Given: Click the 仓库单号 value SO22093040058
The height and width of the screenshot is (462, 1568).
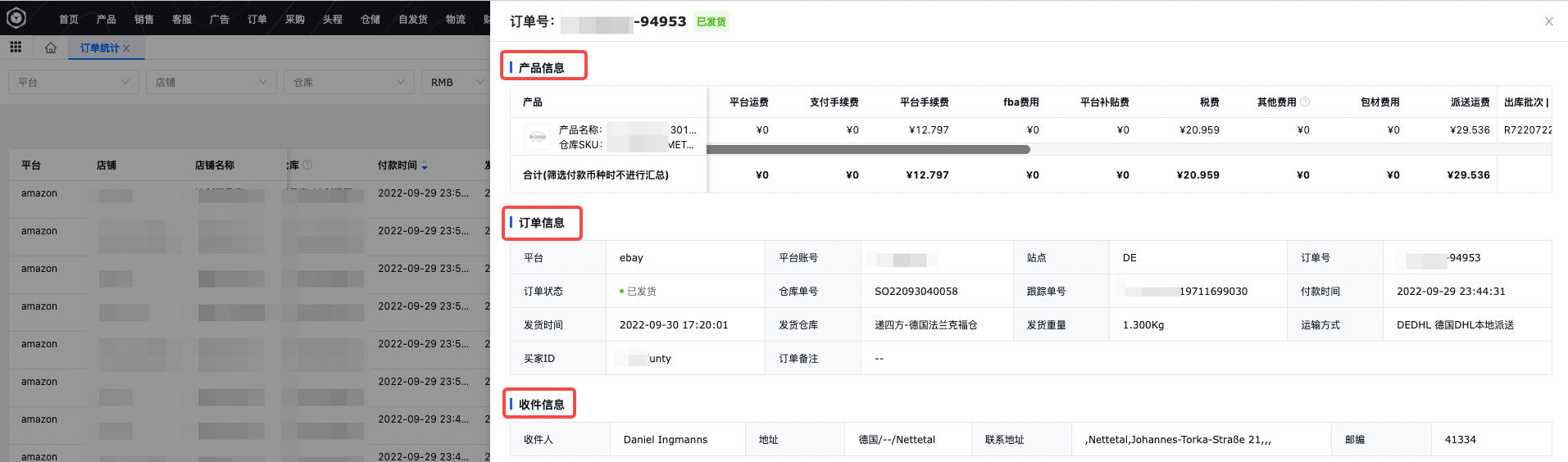Looking at the screenshot, I should pos(916,292).
